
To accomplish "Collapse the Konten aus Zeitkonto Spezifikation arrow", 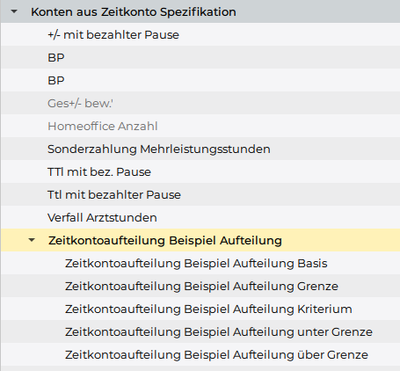I will [x=14, y=11].
